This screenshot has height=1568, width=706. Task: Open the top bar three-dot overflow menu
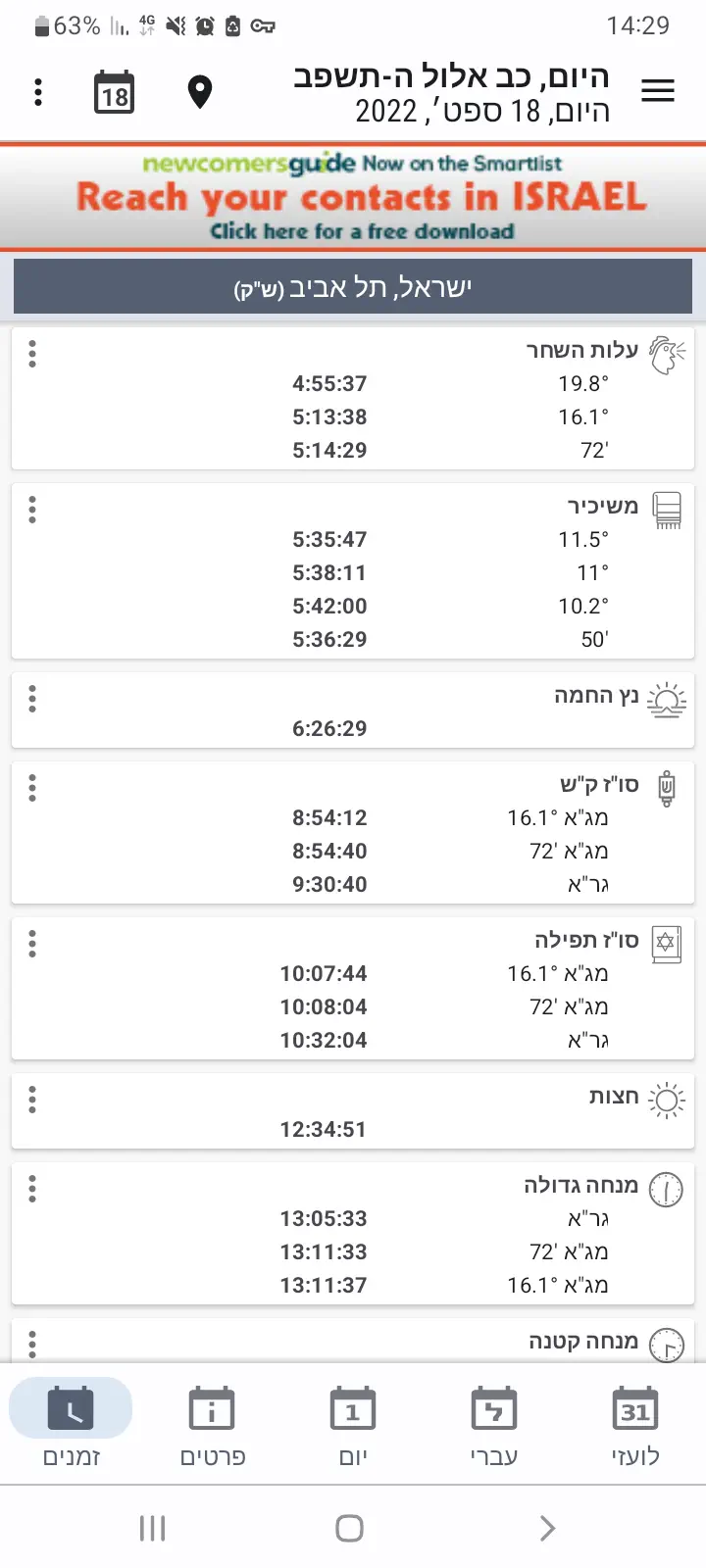pos(38,92)
